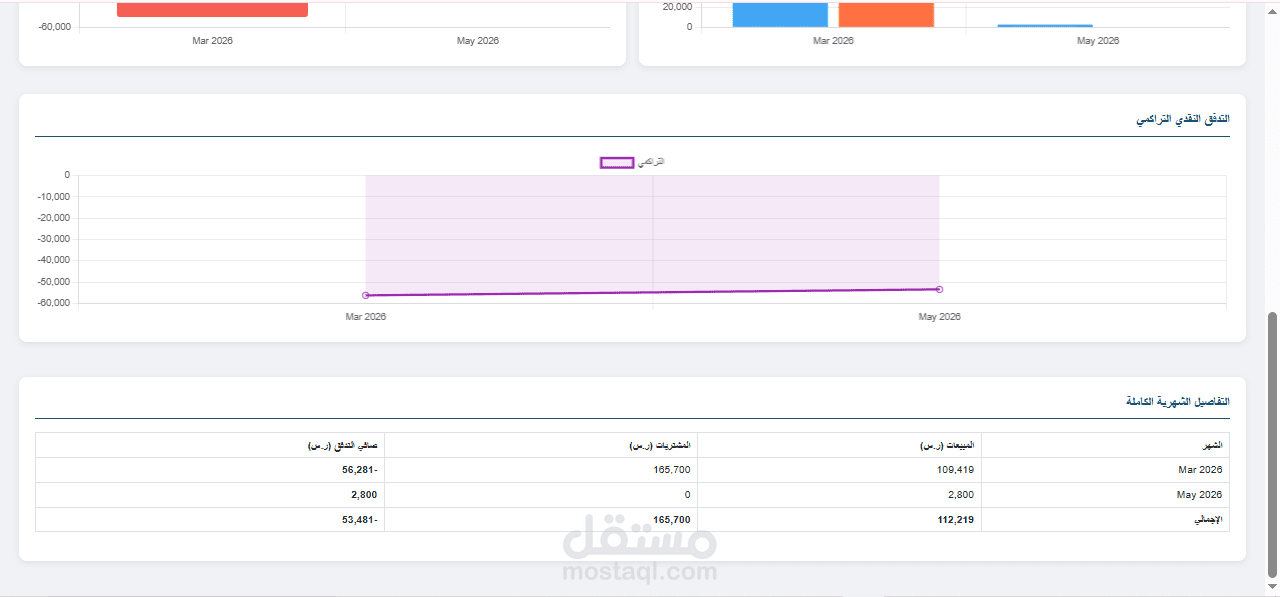The height and width of the screenshot is (597, 1280).
Task: Click May 2026 net flow value 2,800
Action: coord(364,494)
